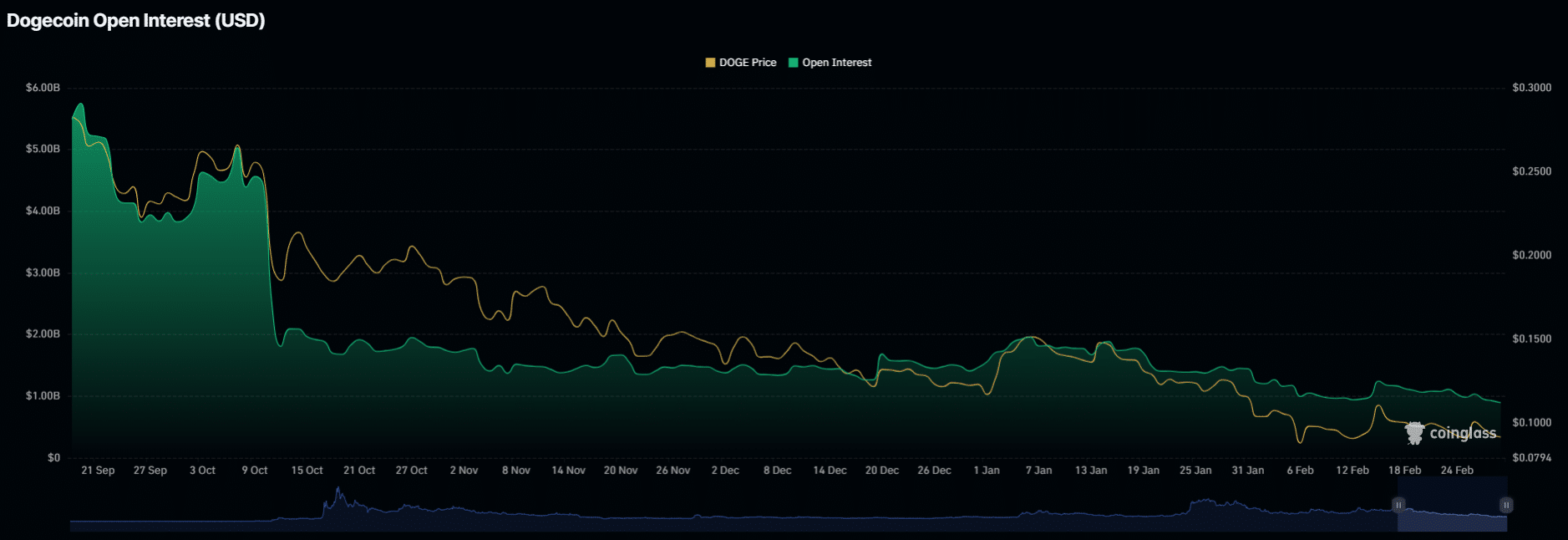Click the $2.00B open interest axis label
The image size is (1568, 540).
pos(43,334)
